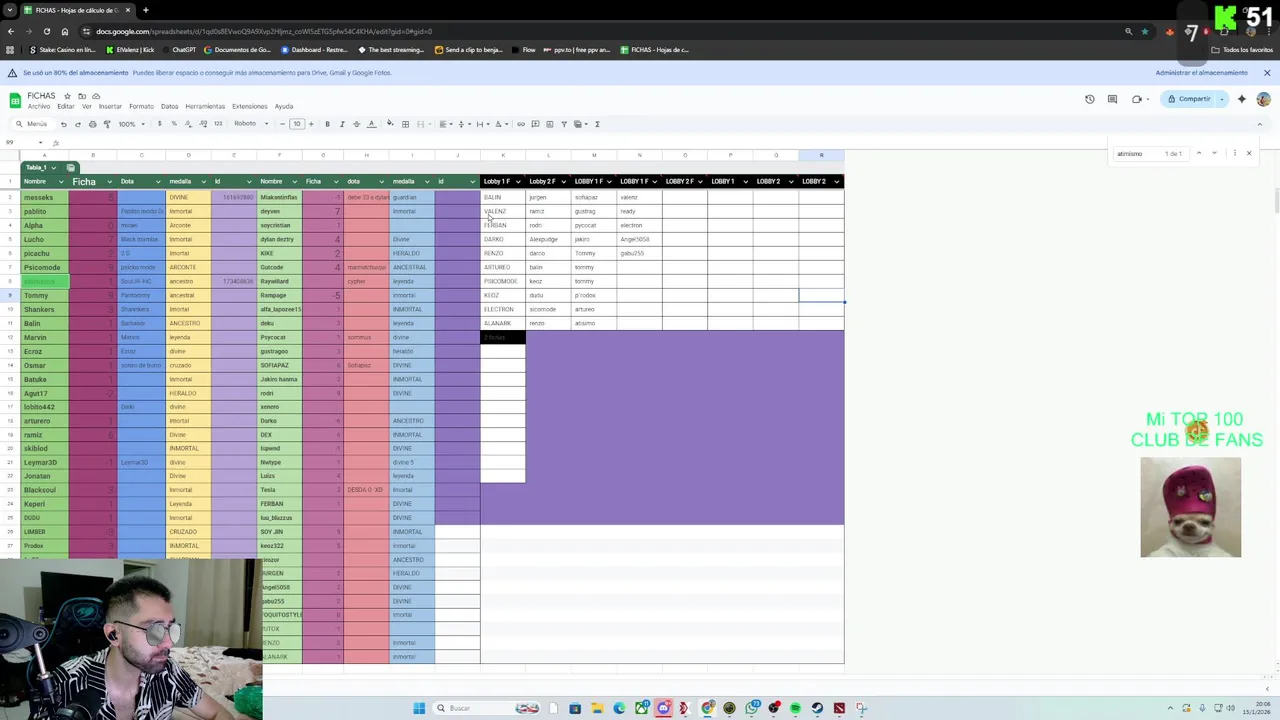Open the Editar menu

(x=66, y=106)
